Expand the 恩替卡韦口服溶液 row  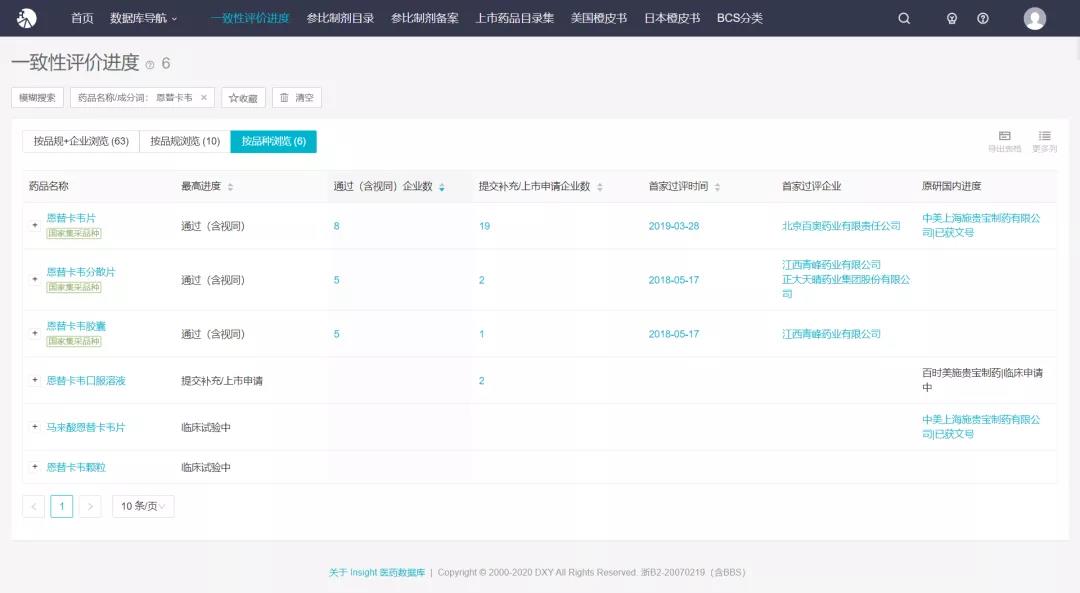click(x=35, y=381)
